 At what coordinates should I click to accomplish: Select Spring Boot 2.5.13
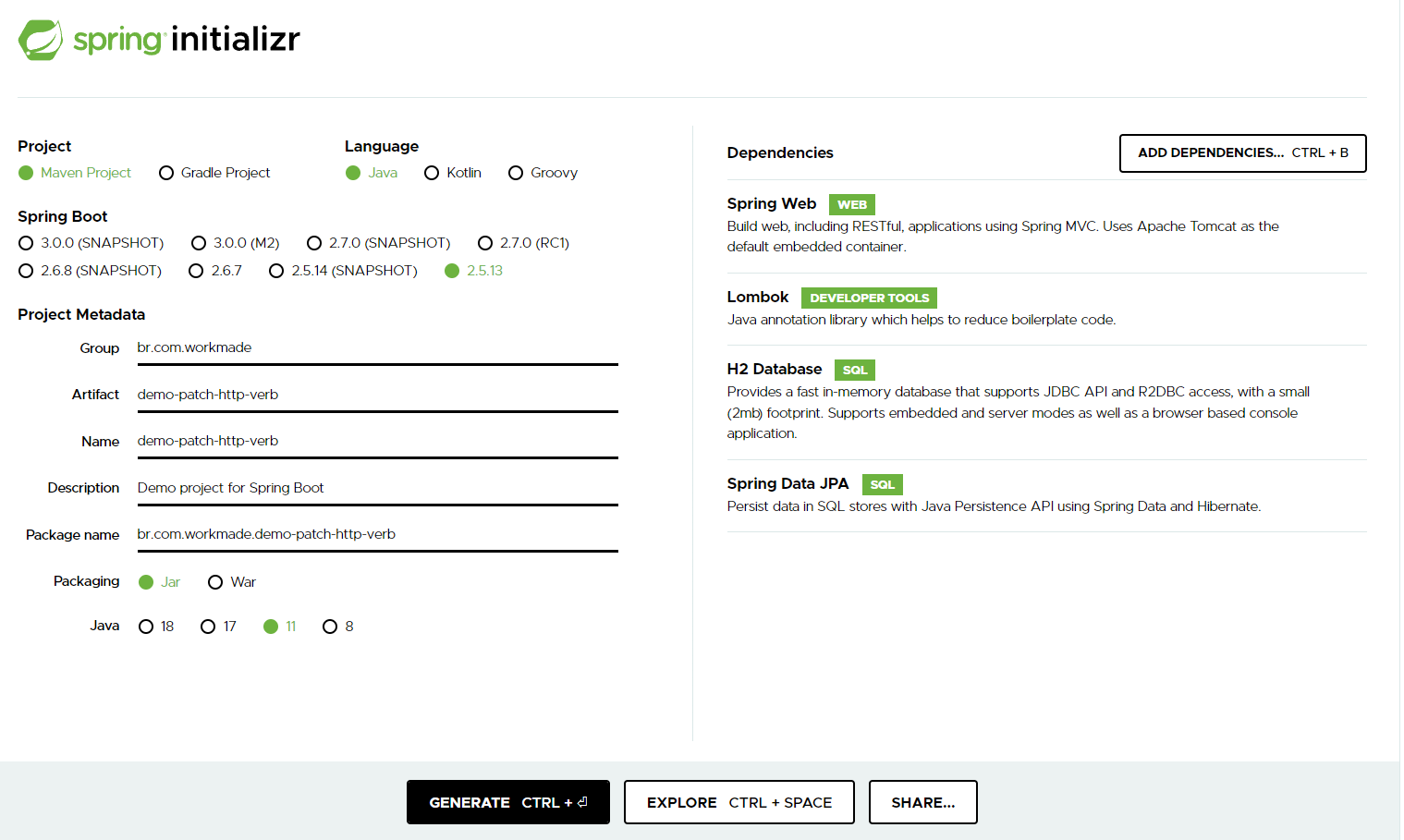click(x=474, y=271)
